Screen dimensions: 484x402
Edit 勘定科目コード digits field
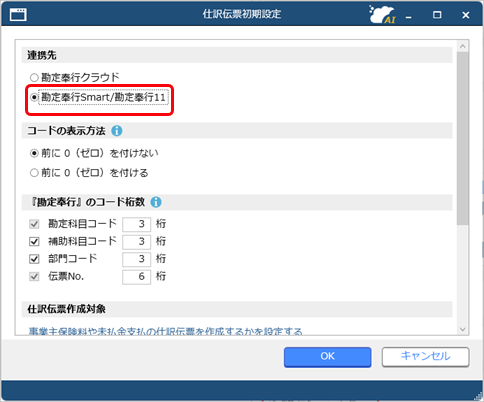point(136,224)
